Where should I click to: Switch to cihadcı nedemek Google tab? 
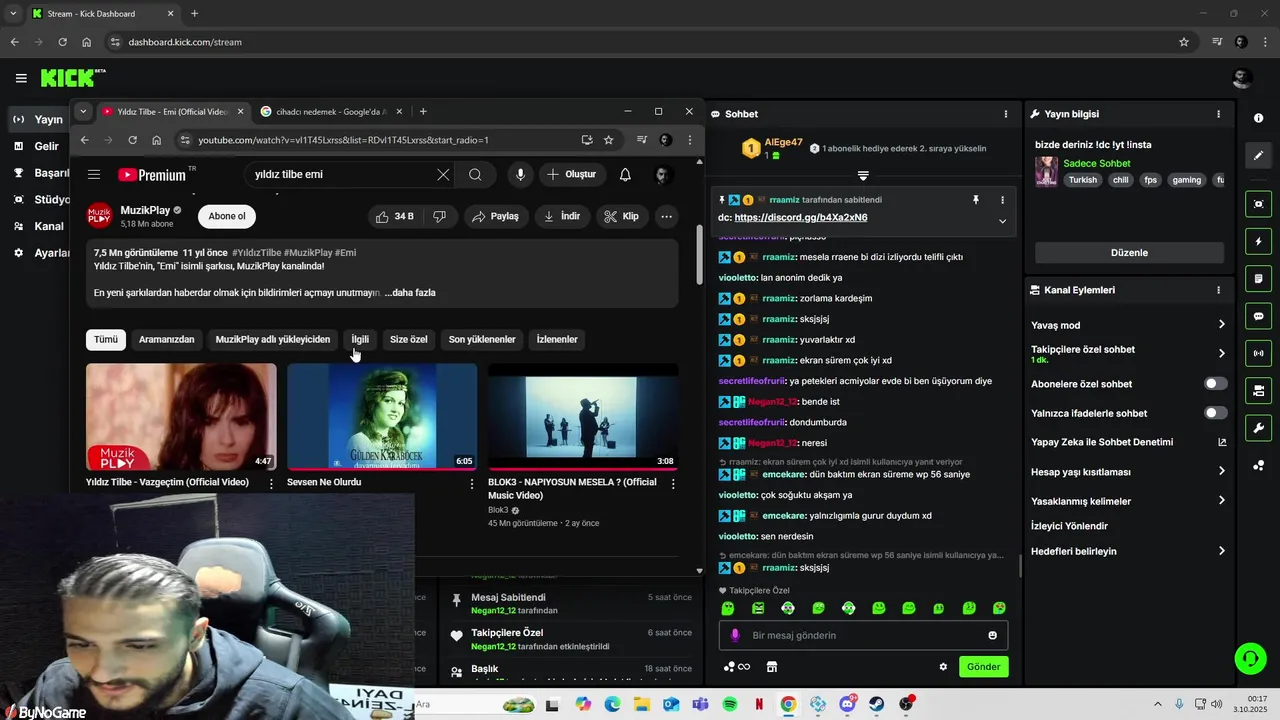point(330,111)
